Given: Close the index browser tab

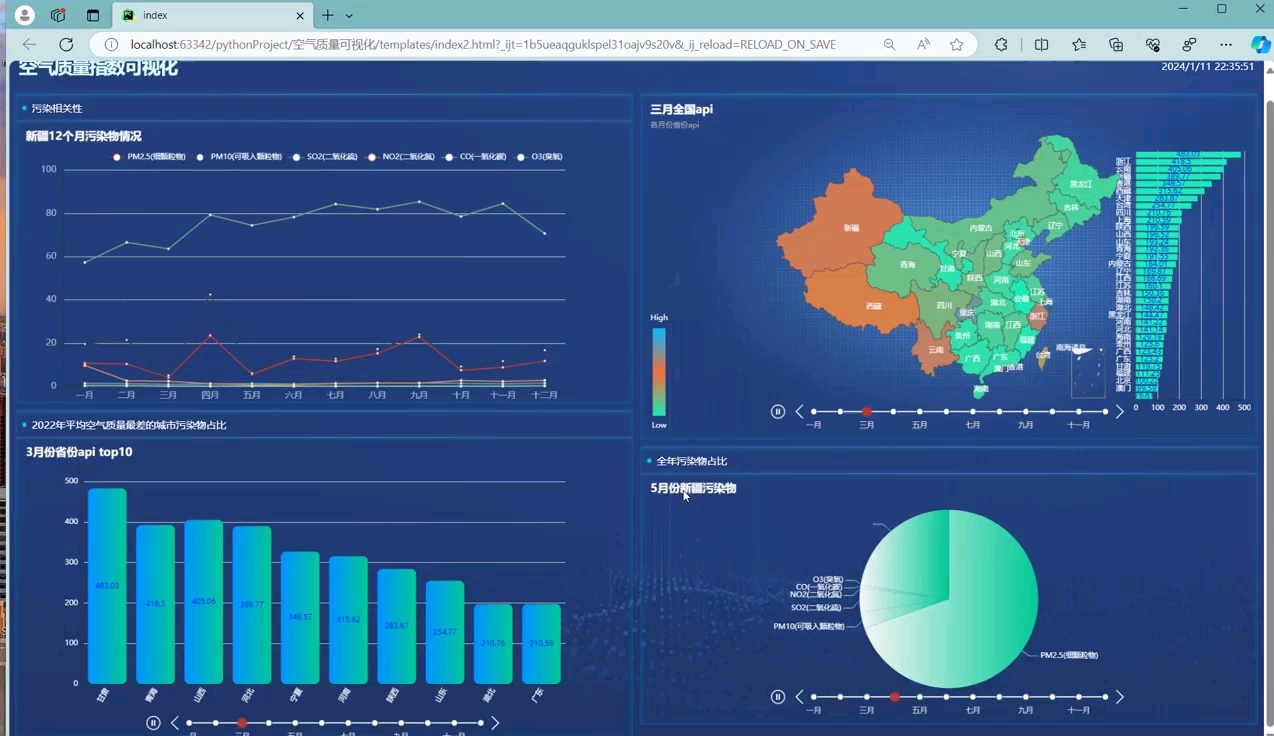Looking at the screenshot, I should pyautogui.click(x=300, y=15).
